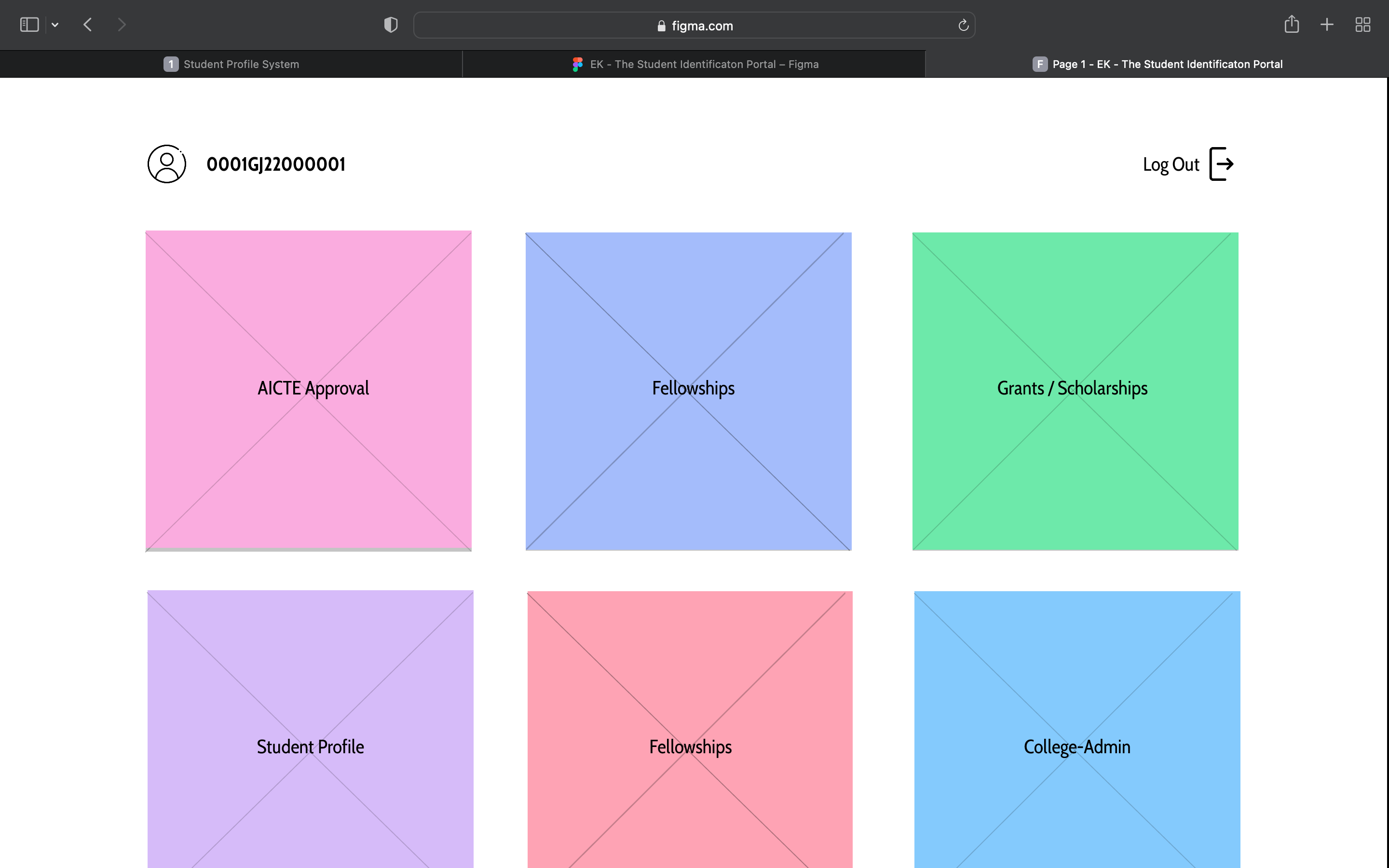The width and height of the screenshot is (1389, 868).
Task: Switch to Student Profile System tab
Action: tap(231, 64)
